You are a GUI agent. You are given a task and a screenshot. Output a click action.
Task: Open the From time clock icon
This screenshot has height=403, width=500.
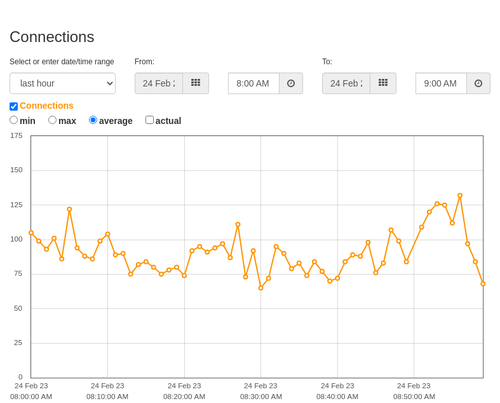point(291,83)
